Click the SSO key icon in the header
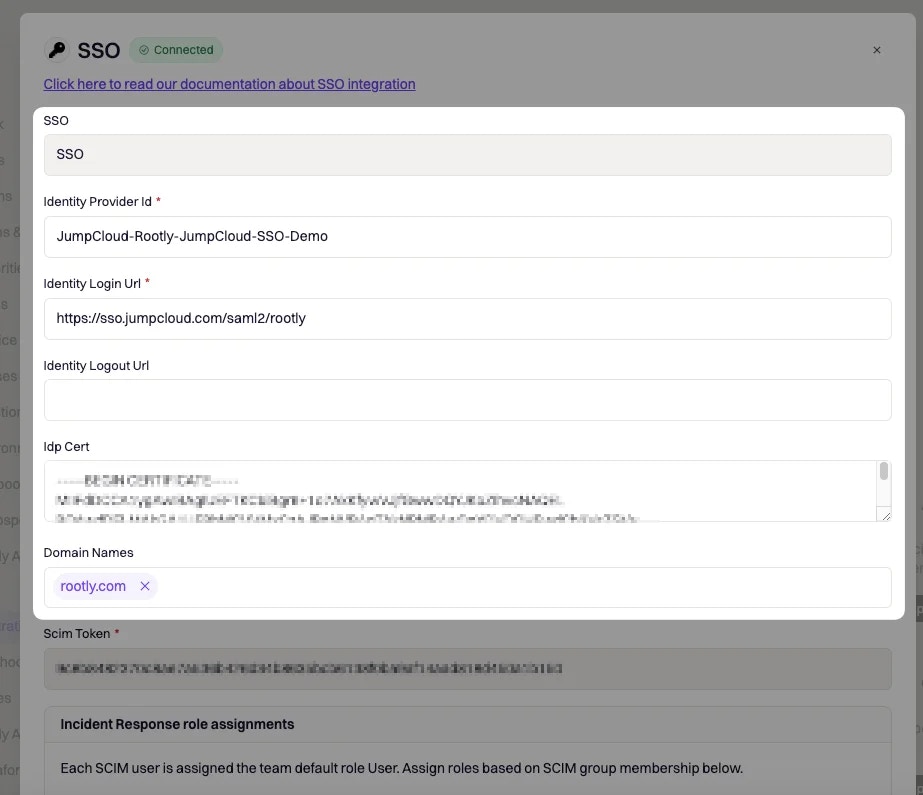923x795 pixels. point(57,50)
